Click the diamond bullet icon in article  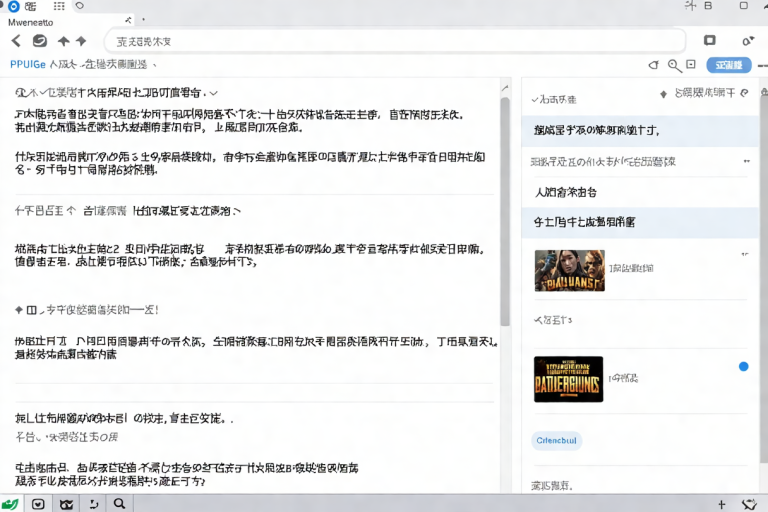(x=19, y=310)
